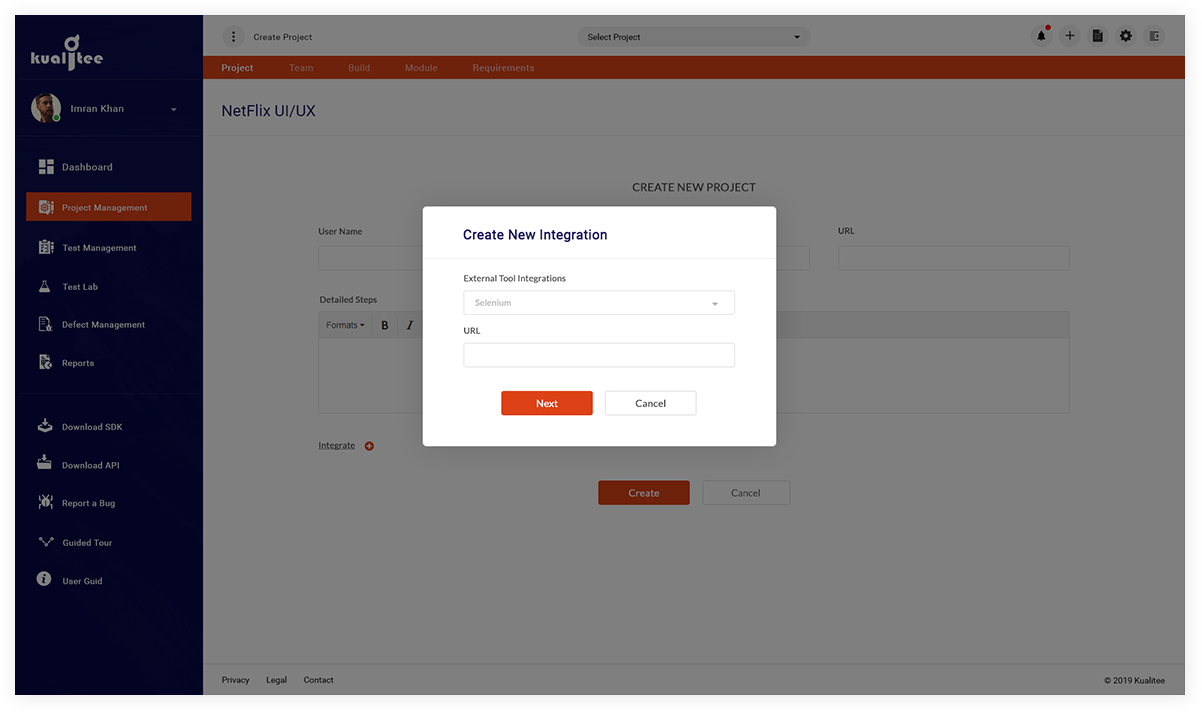The image size is (1202, 712).
Task: Open the document icon in header
Action: tap(1098, 36)
